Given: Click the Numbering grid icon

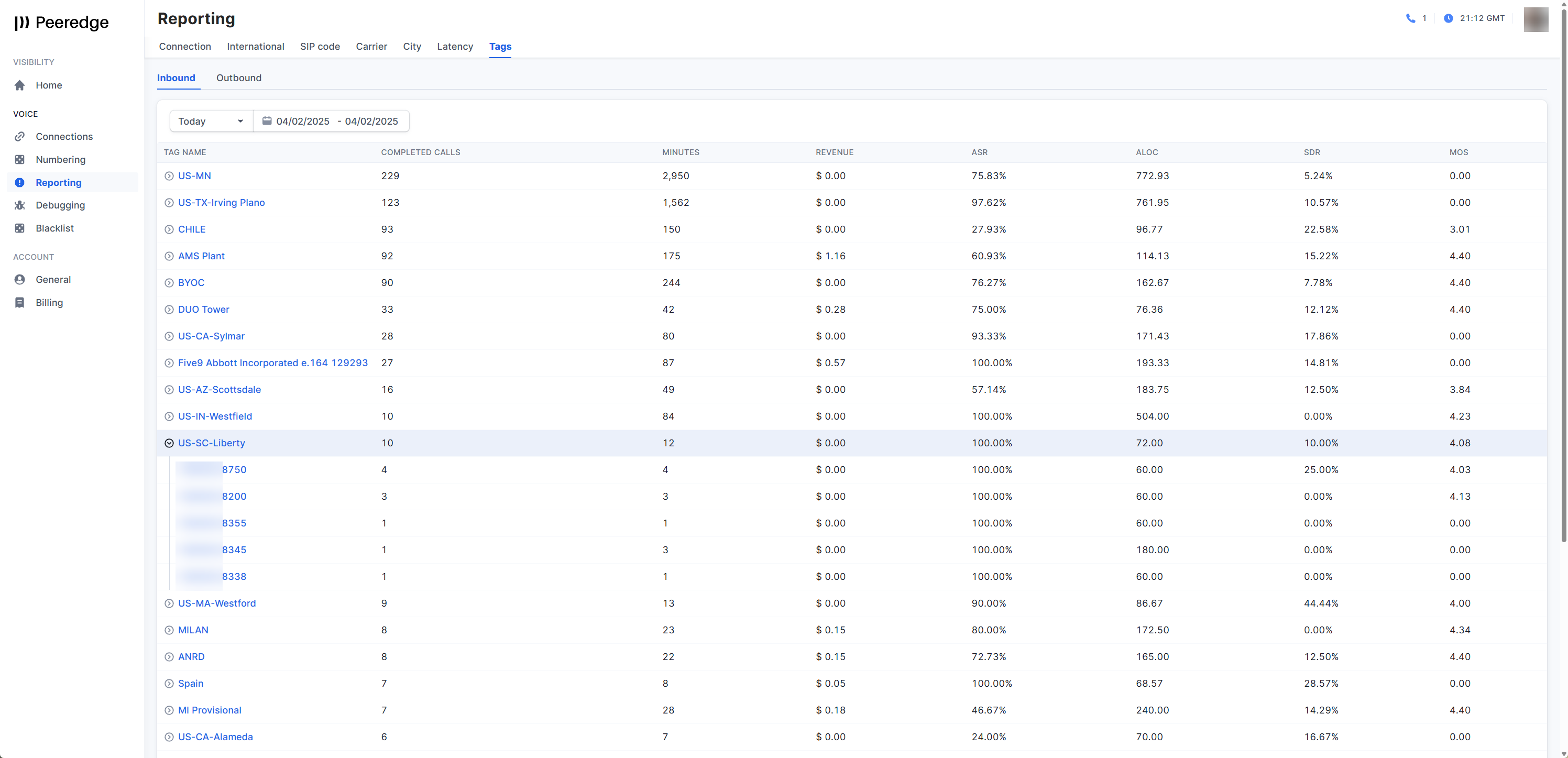Looking at the screenshot, I should click(x=19, y=160).
